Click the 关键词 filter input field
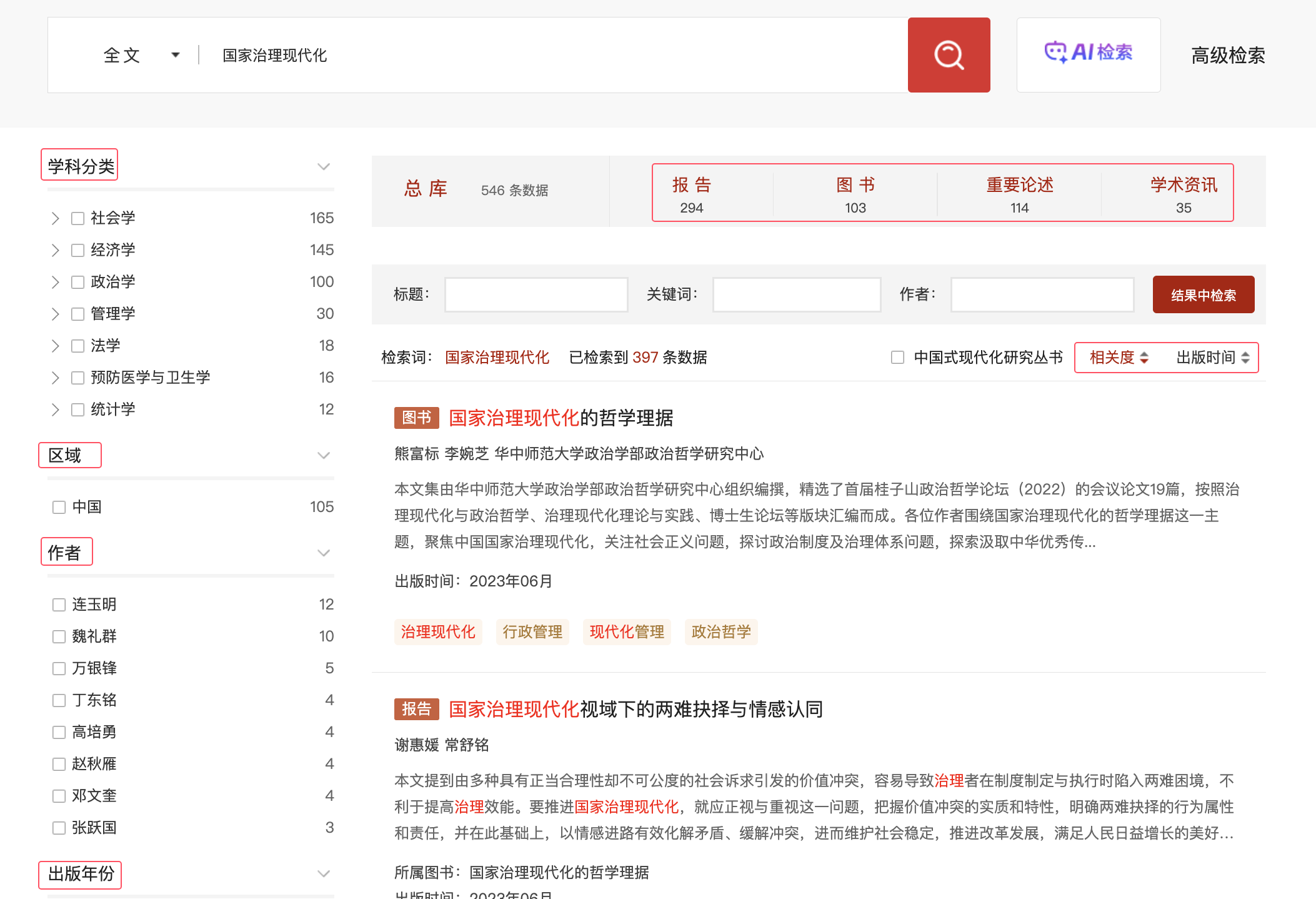Screen dimensions: 1316x899 tap(797, 294)
